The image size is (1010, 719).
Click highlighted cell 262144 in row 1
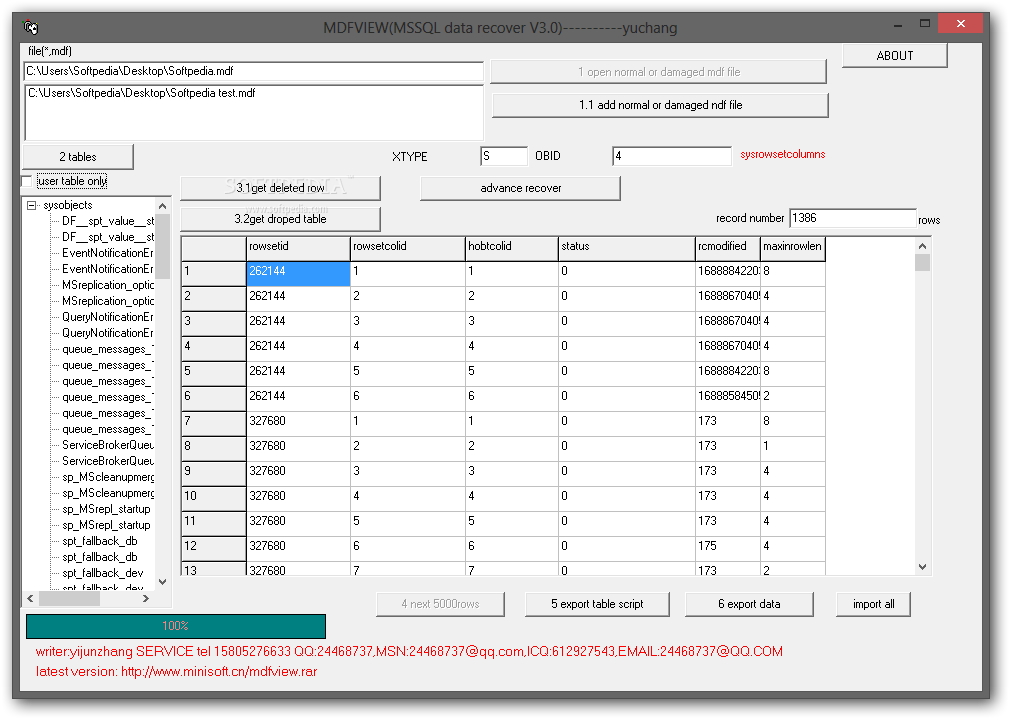[x=298, y=274]
